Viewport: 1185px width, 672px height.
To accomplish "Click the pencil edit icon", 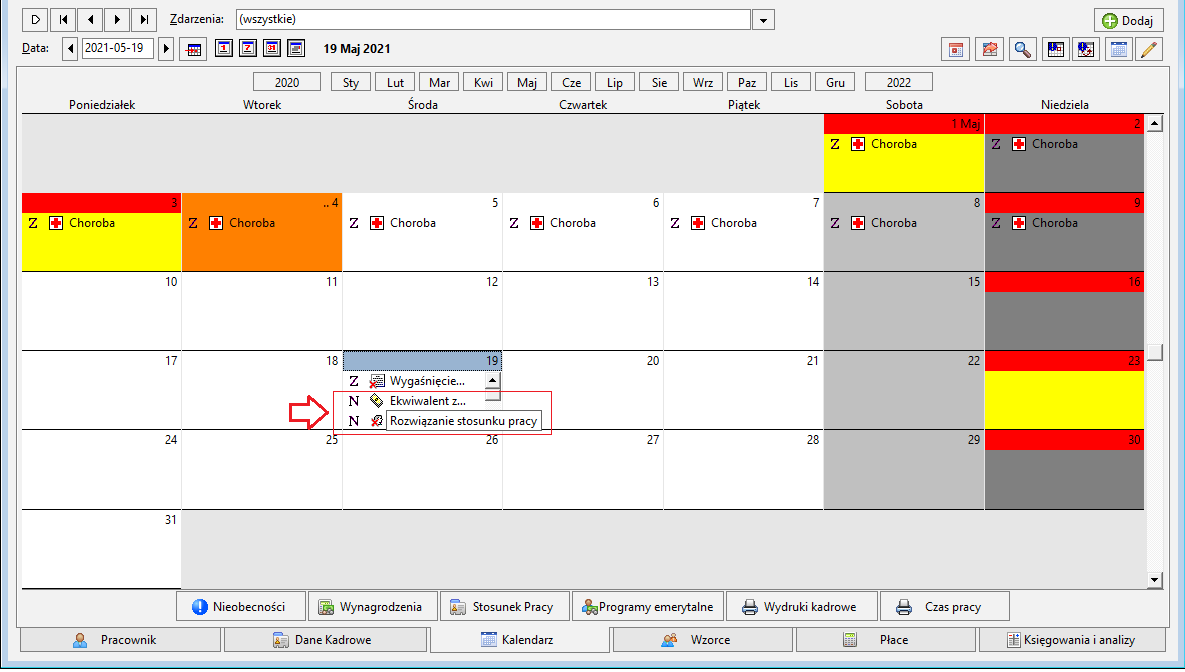I will click(1149, 50).
